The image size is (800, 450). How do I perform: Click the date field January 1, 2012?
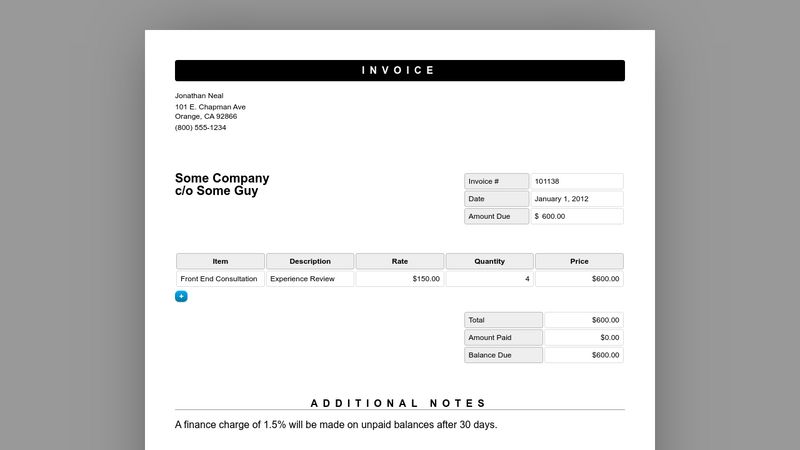click(576, 199)
